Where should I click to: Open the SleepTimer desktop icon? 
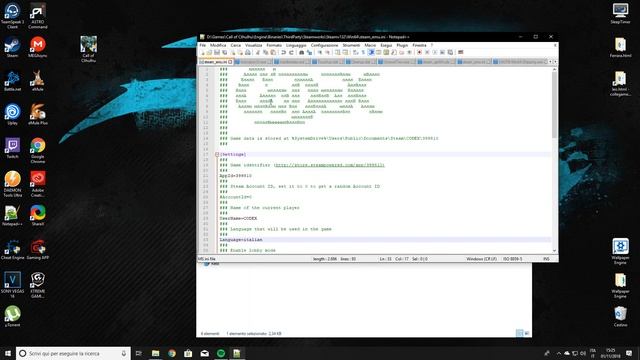(620, 13)
